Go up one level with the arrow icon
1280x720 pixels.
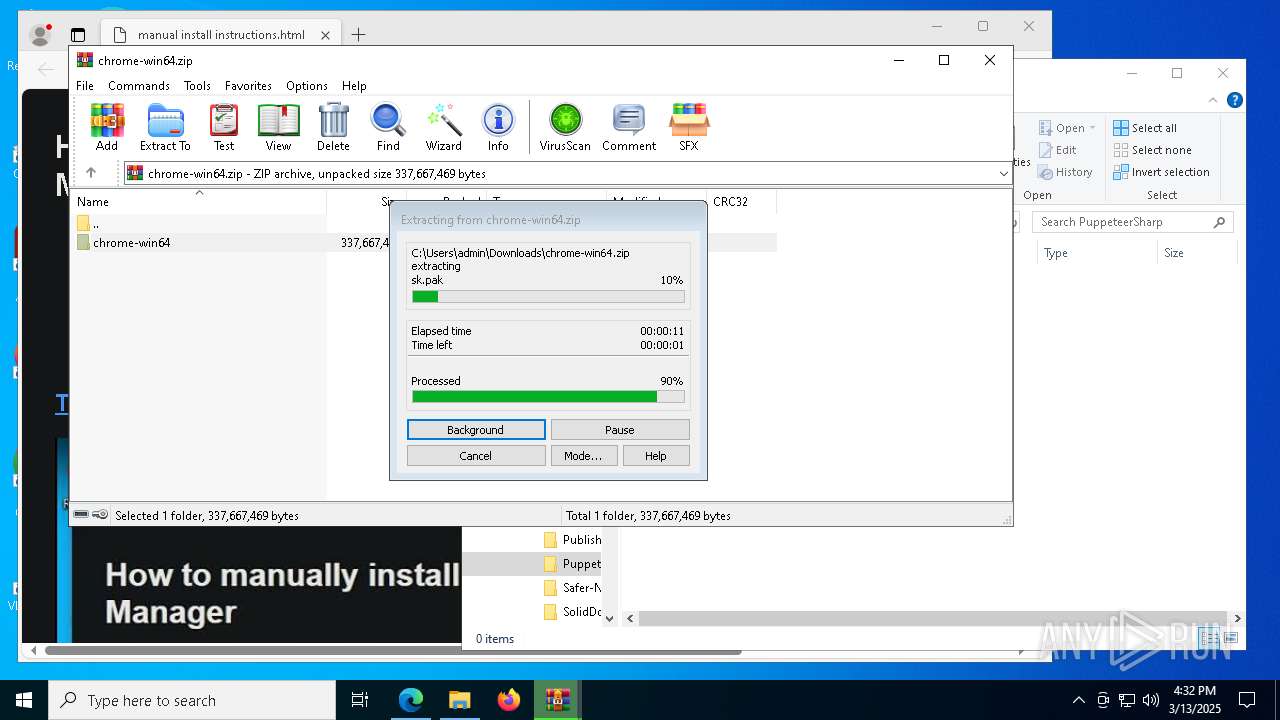(x=91, y=173)
